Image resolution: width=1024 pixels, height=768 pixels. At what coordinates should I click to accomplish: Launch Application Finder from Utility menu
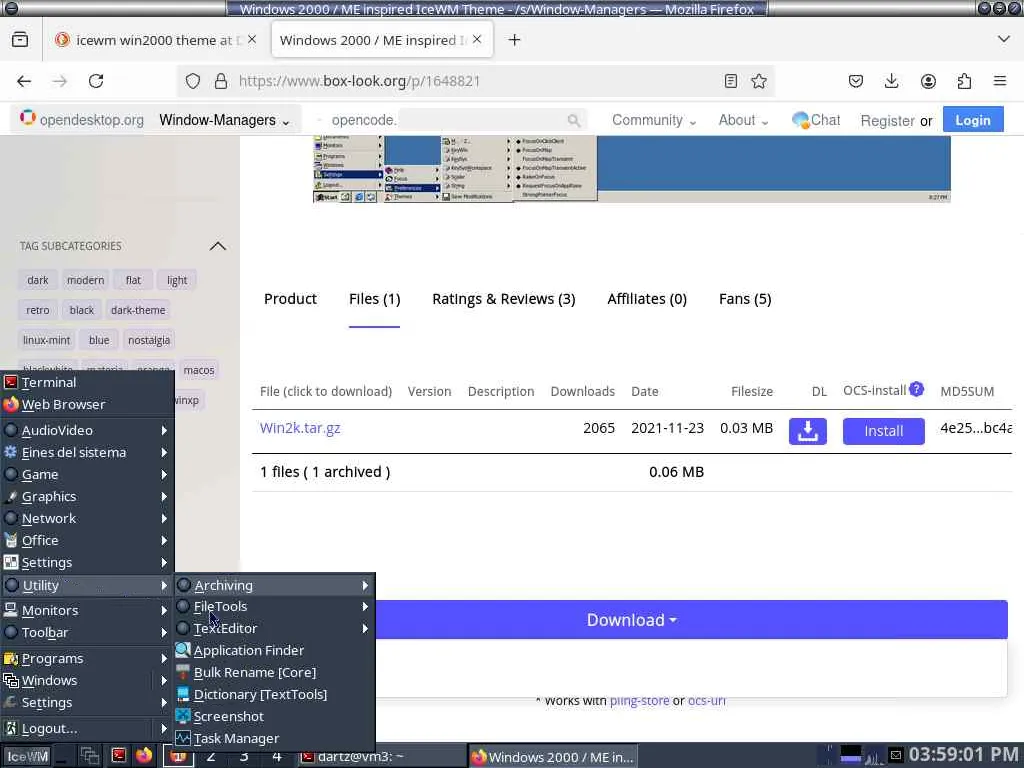pyautogui.click(x=274, y=650)
